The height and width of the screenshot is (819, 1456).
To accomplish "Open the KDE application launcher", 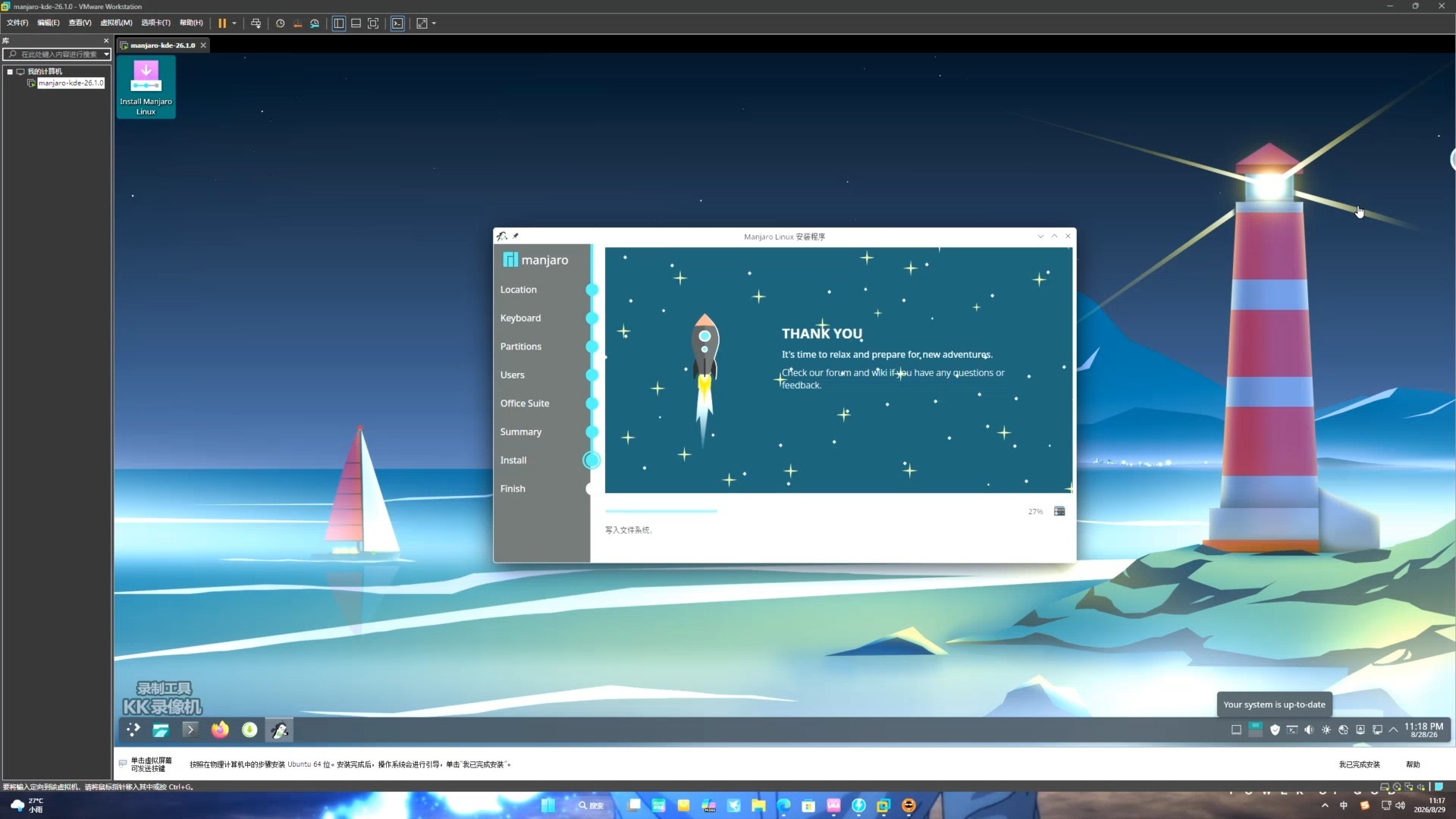I will 133,730.
